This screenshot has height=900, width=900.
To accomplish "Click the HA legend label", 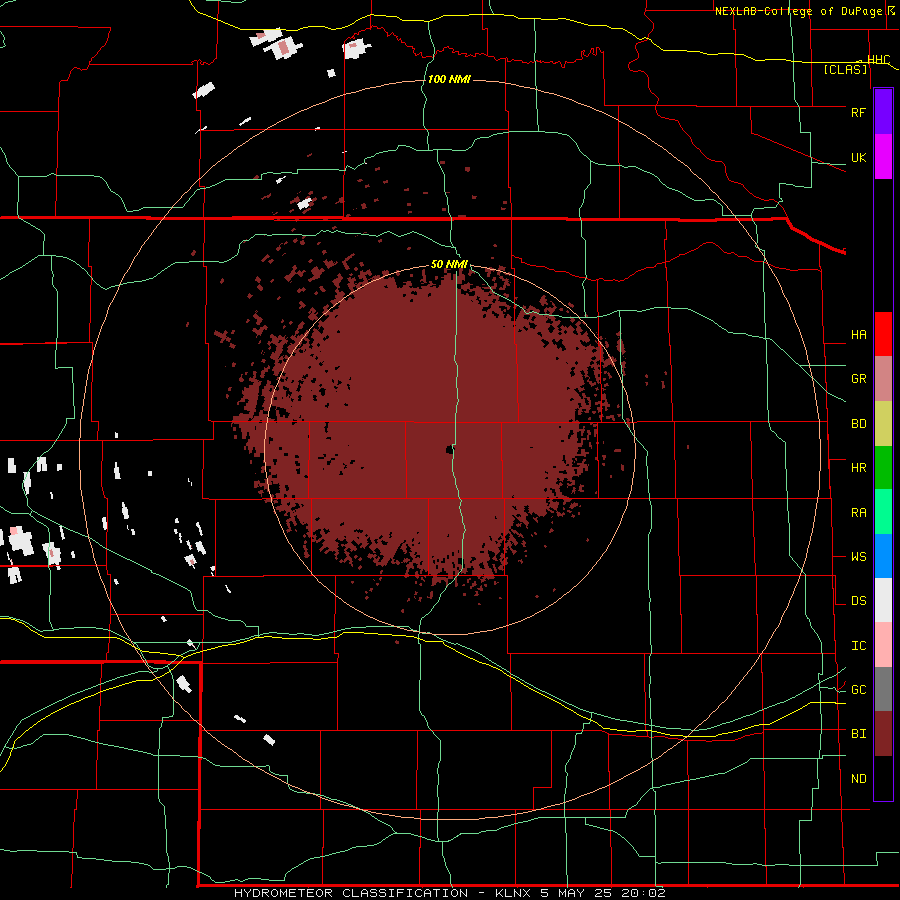I will (x=858, y=335).
